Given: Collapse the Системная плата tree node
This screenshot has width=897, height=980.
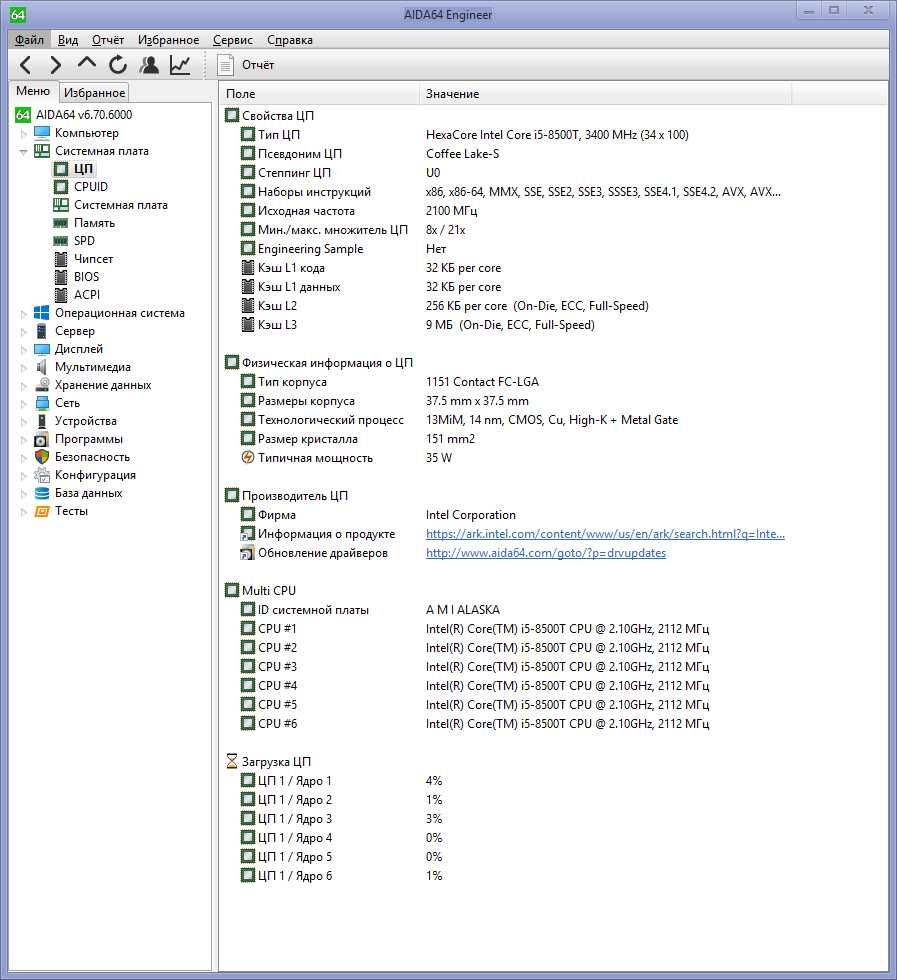Looking at the screenshot, I should [24, 151].
